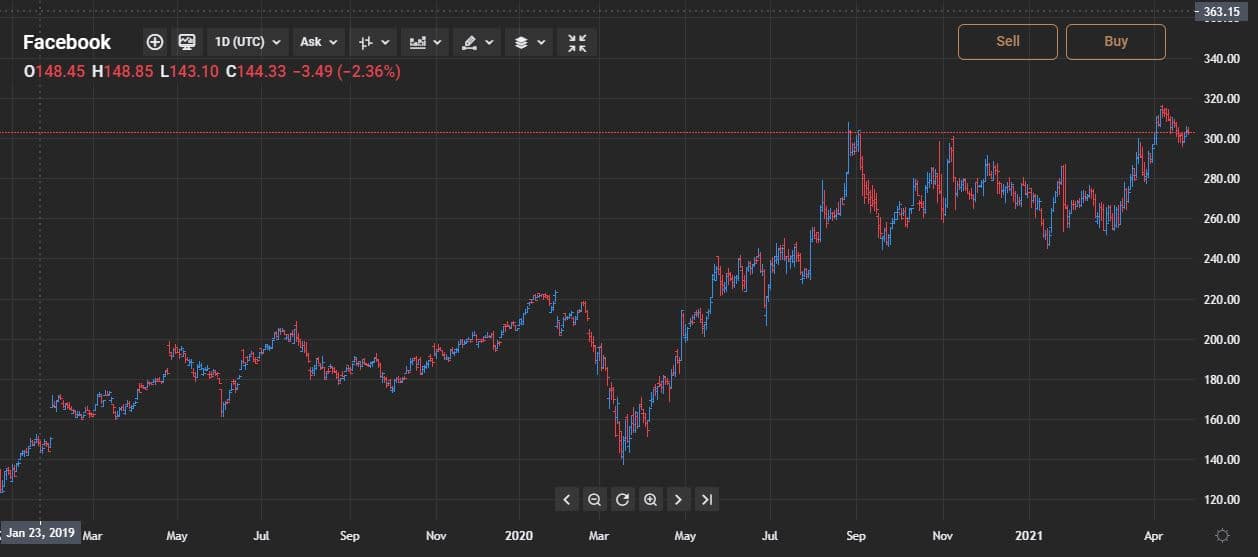Move chart left with back arrow
The width and height of the screenshot is (1258, 557).
pyautogui.click(x=567, y=499)
